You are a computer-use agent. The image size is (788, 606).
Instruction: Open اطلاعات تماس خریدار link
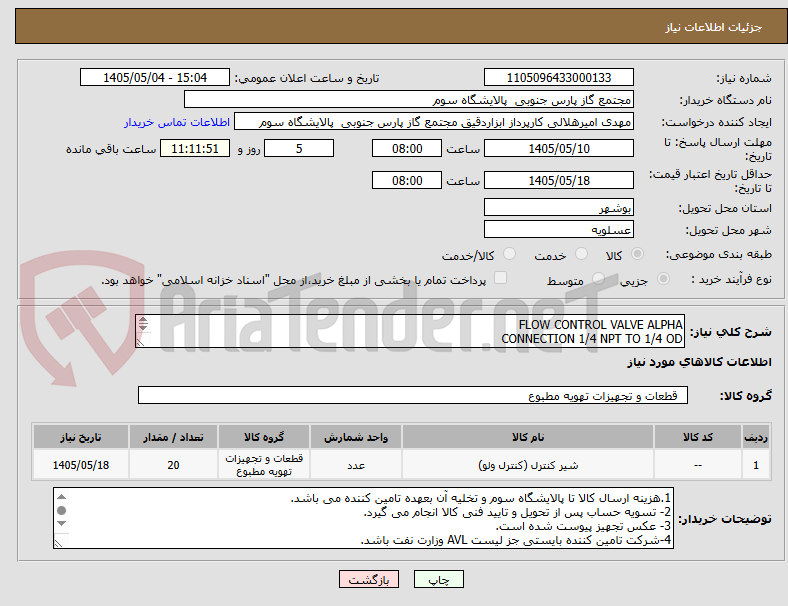(177, 122)
